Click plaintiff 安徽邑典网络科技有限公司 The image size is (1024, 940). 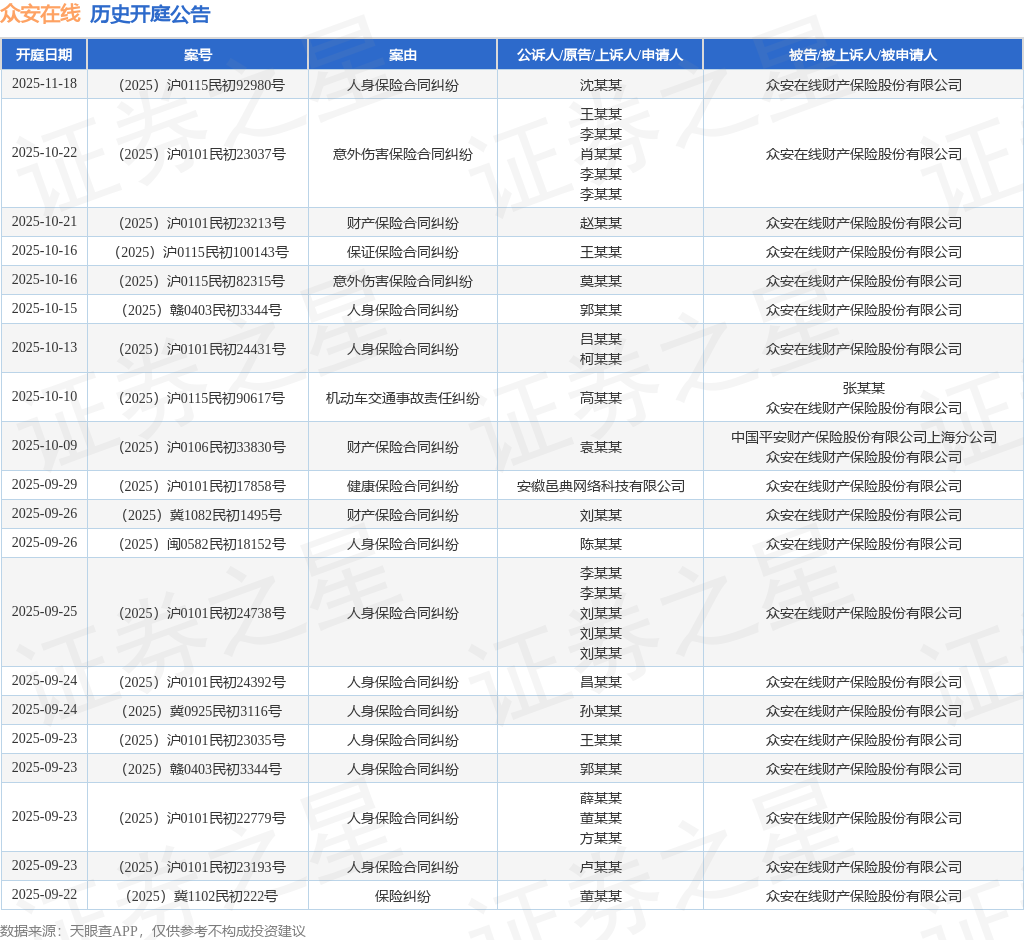point(600,487)
